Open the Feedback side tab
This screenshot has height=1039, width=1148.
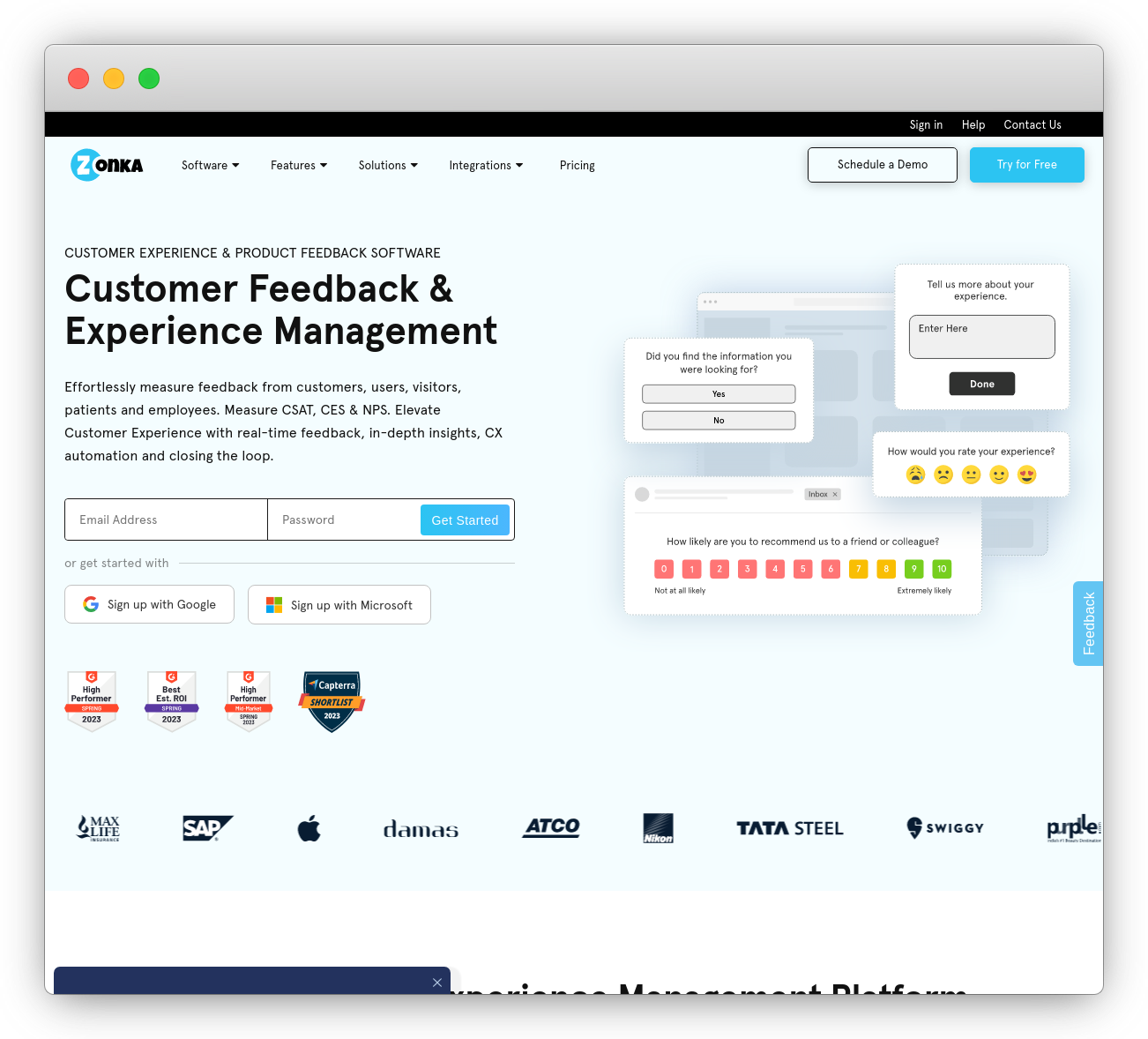1088,624
